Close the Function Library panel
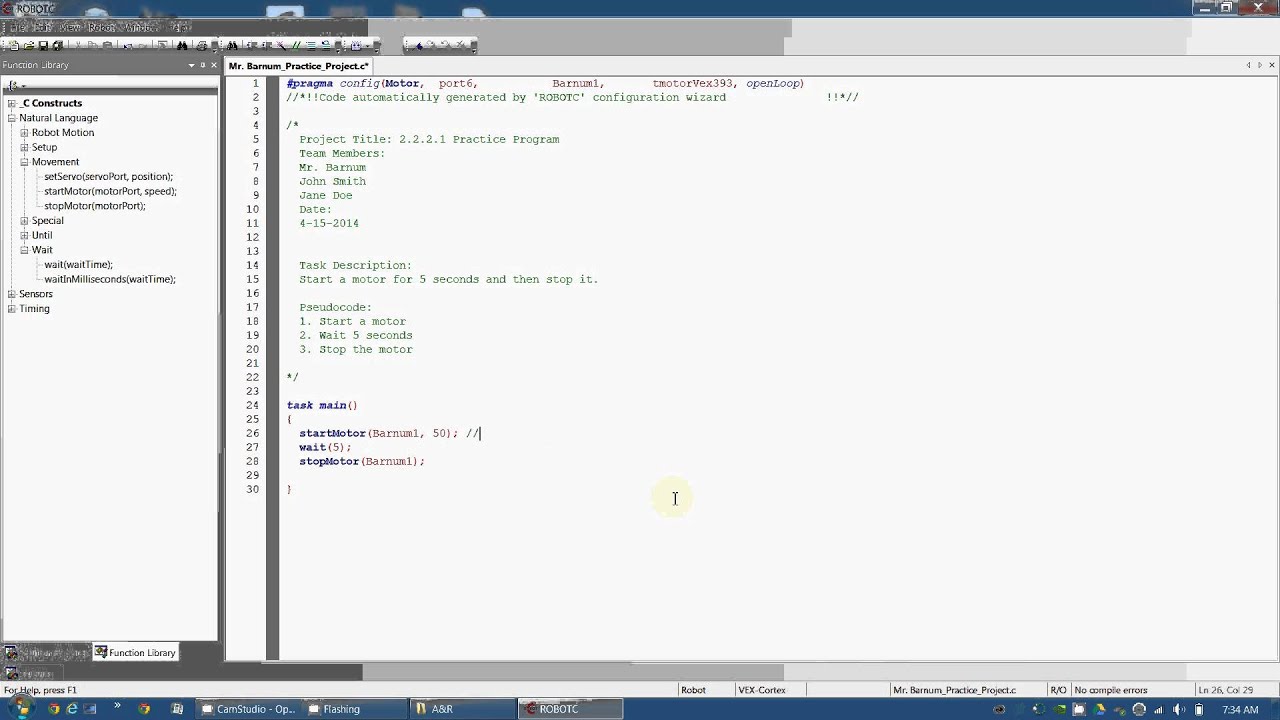Viewport: 1280px width, 720px height. 214,65
